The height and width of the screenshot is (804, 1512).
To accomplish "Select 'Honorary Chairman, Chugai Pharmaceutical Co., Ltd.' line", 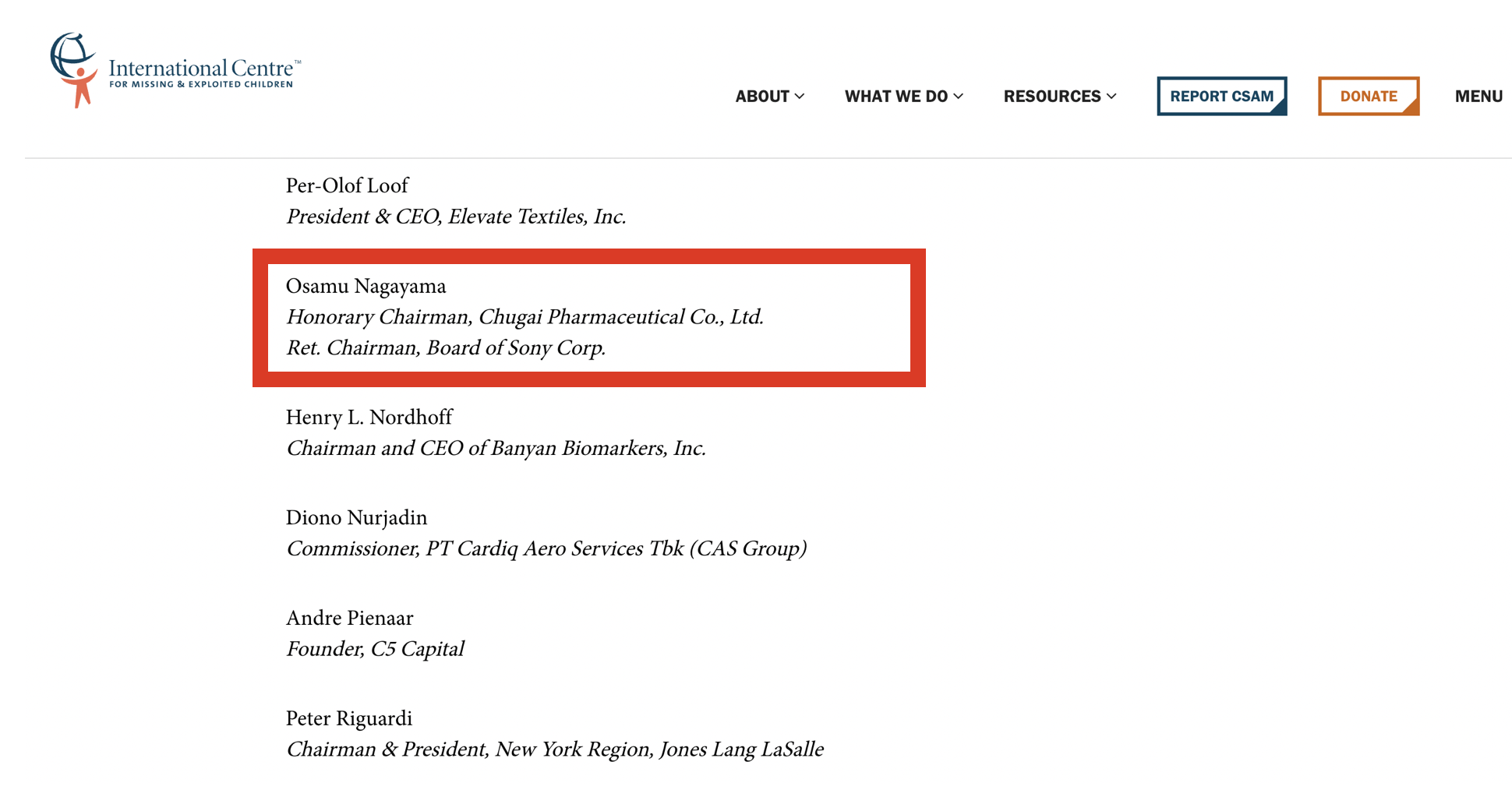I will [x=525, y=317].
